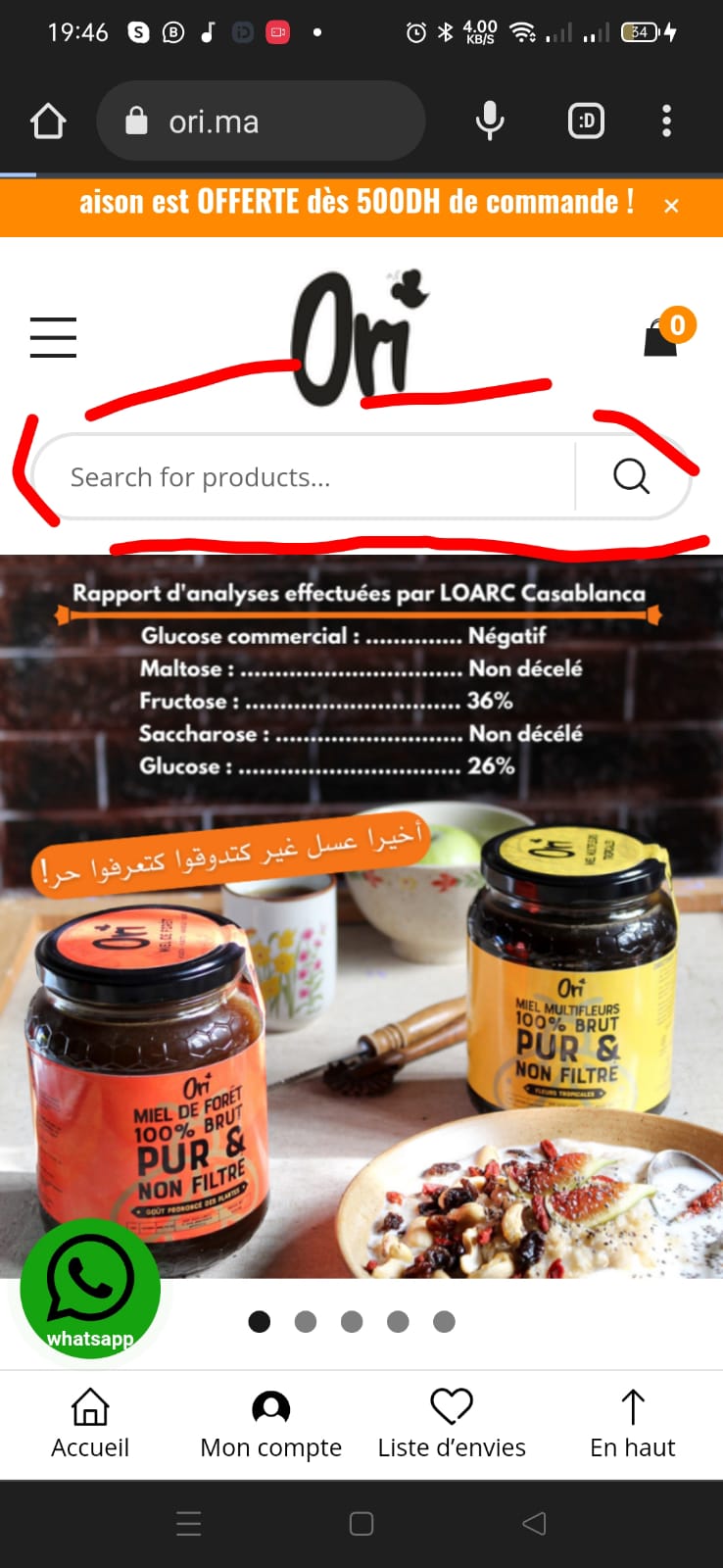Select the fifth slider dot
This screenshot has height=1568, width=723.
click(444, 1322)
